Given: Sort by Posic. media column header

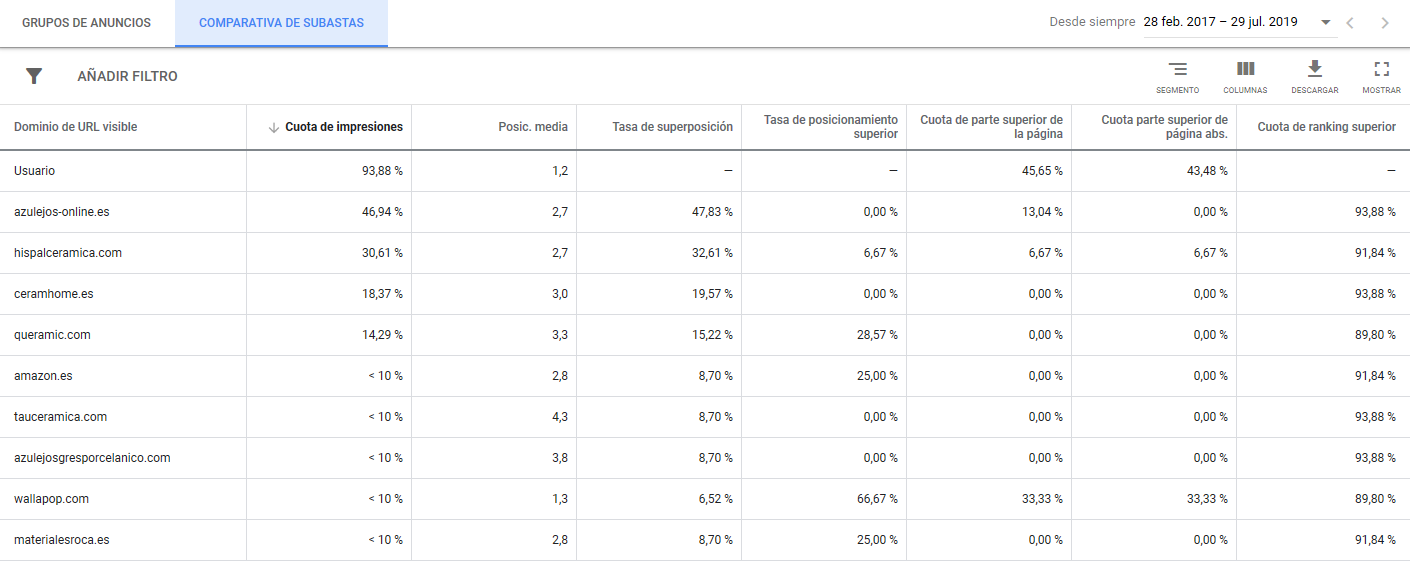Looking at the screenshot, I should (533, 127).
